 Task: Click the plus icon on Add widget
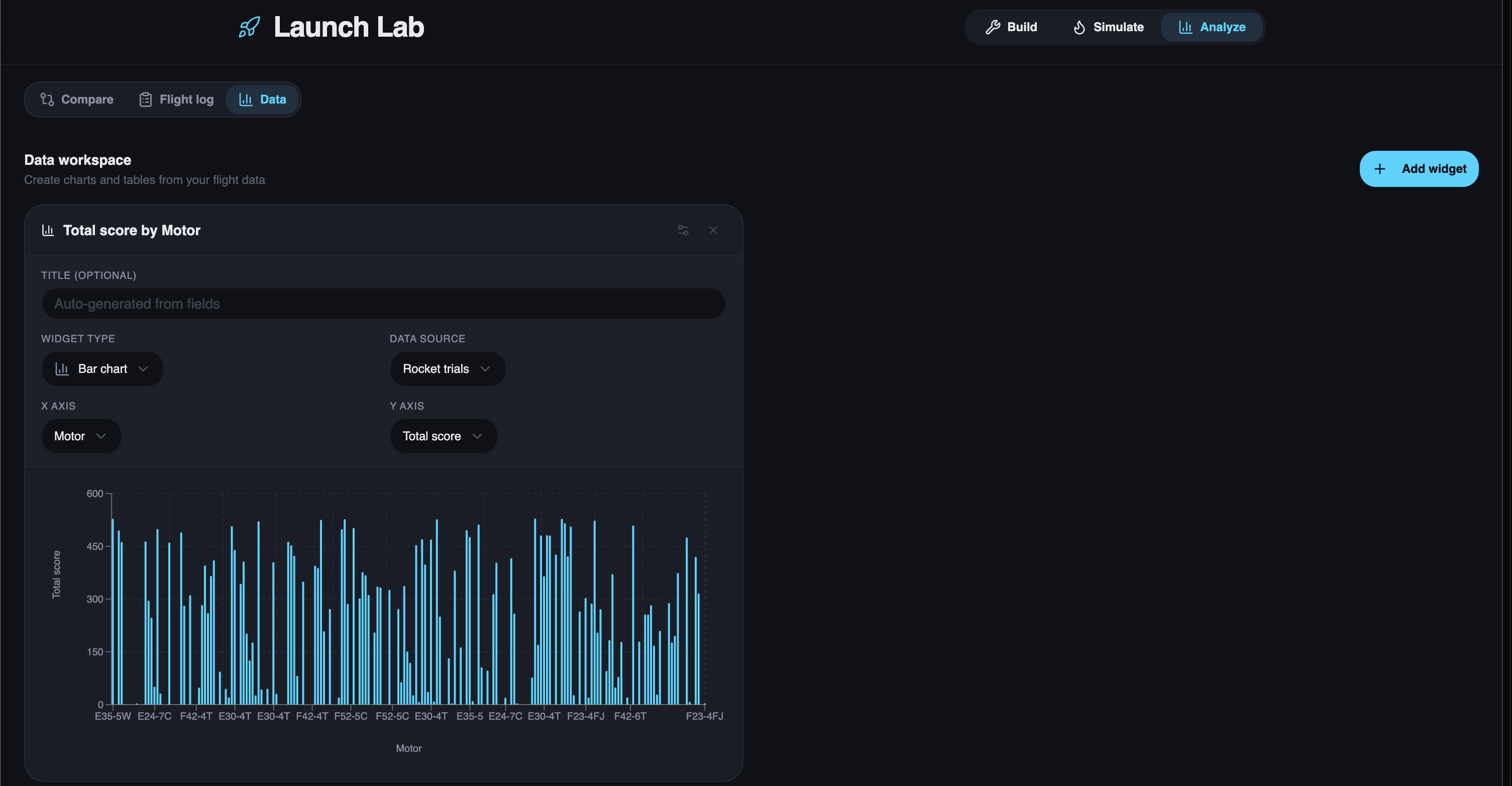tap(1379, 169)
